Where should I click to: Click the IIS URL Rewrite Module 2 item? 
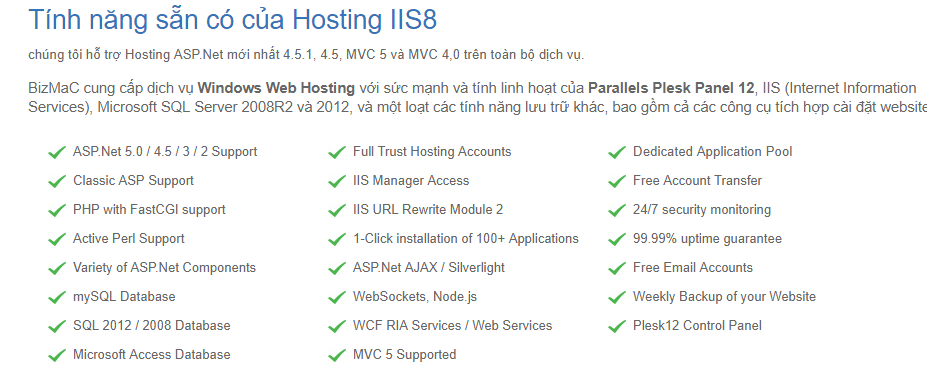point(428,209)
